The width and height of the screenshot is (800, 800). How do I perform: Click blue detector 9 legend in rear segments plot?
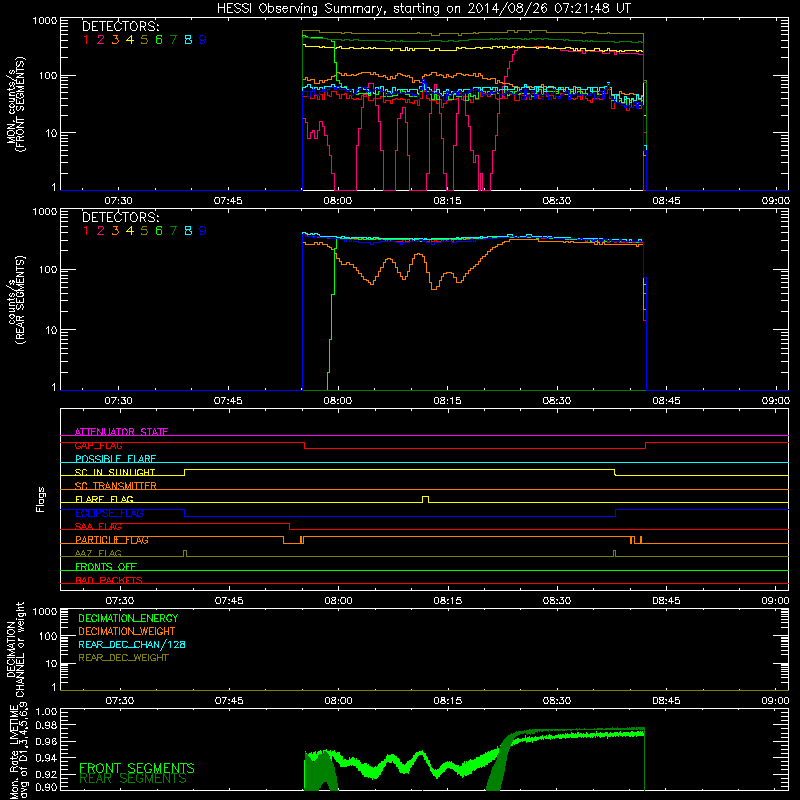tap(203, 231)
